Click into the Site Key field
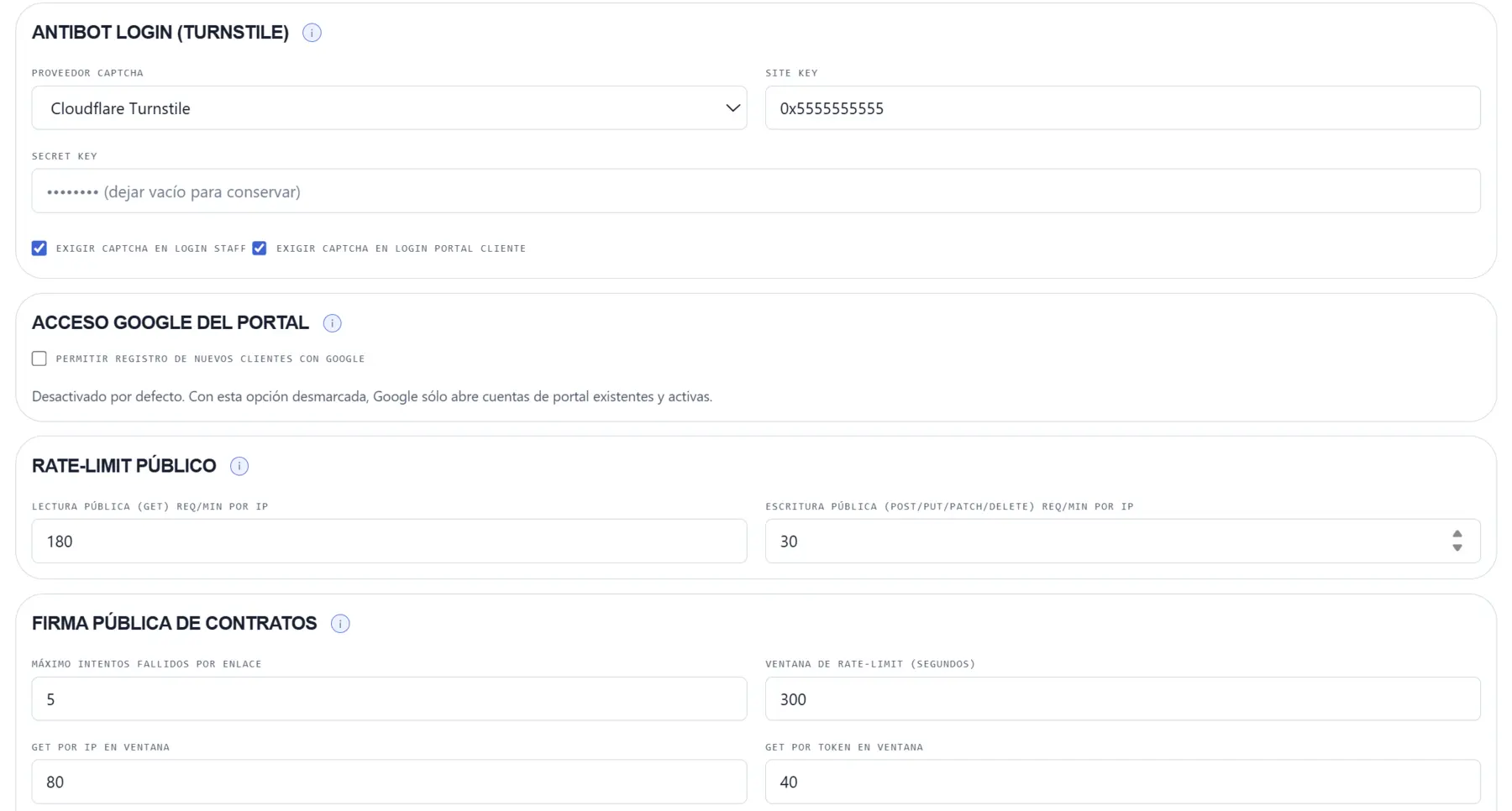This screenshot has height=811, width=1512. coord(1122,108)
